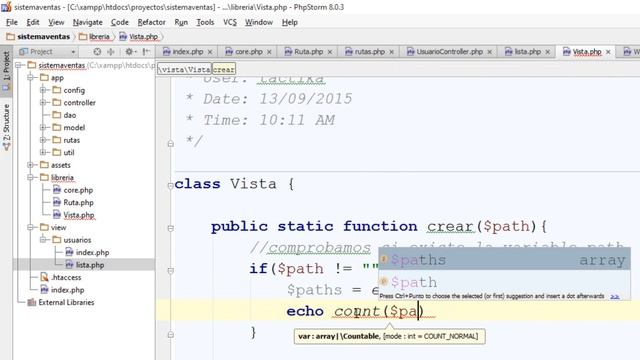The height and width of the screenshot is (360, 640).
Task: Close the Vista.php tab
Action: pyautogui.click(x=608, y=52)
